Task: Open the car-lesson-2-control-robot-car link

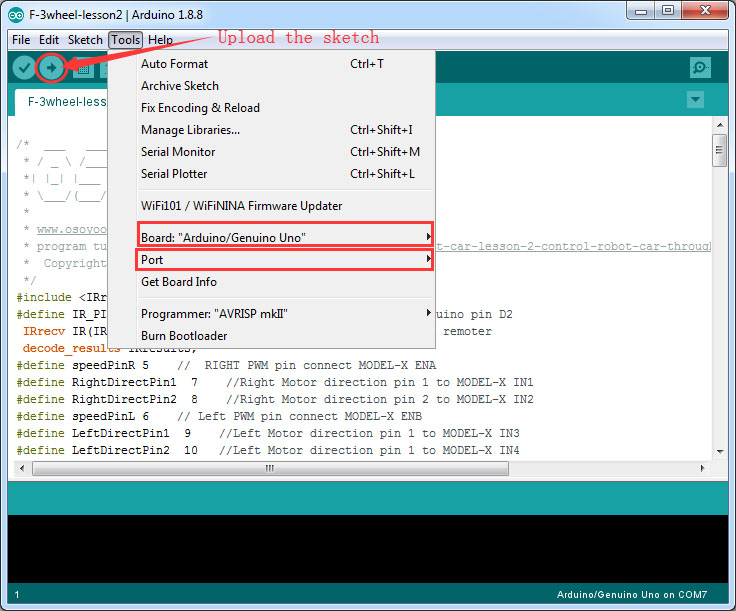Action: tap(574, 246)
